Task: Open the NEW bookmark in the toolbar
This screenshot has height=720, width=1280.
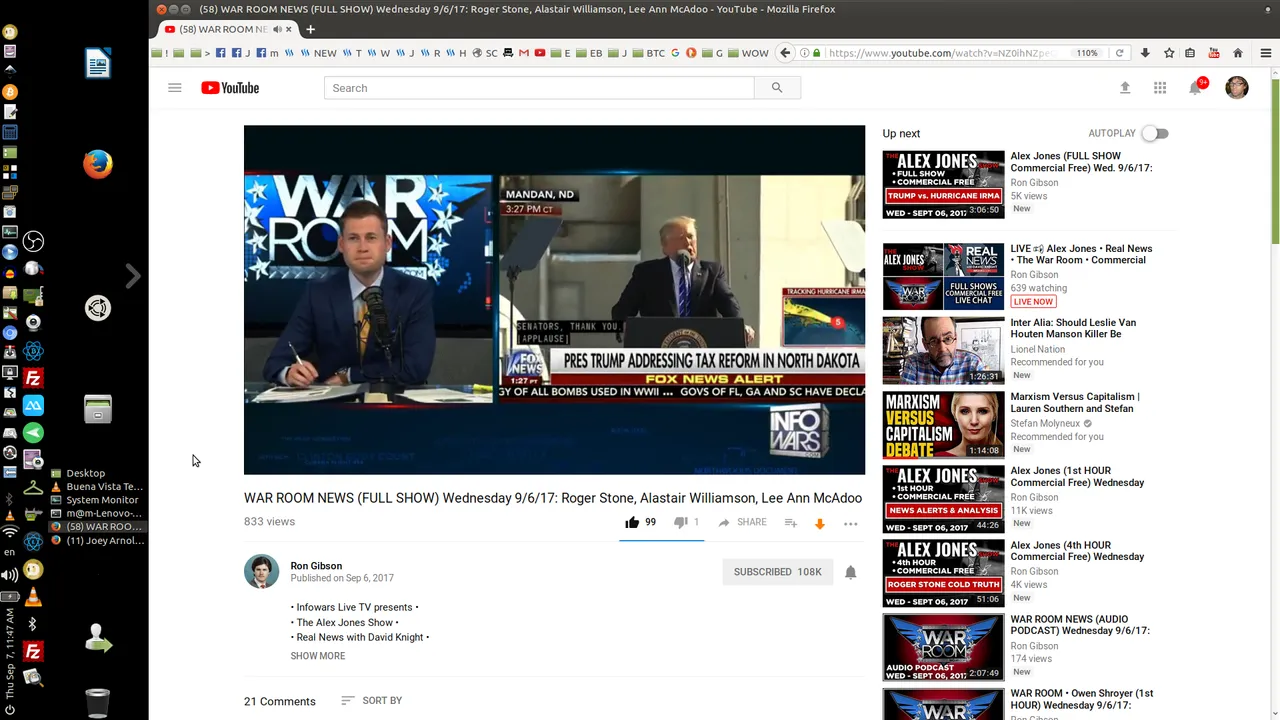Action: [319, 53]
